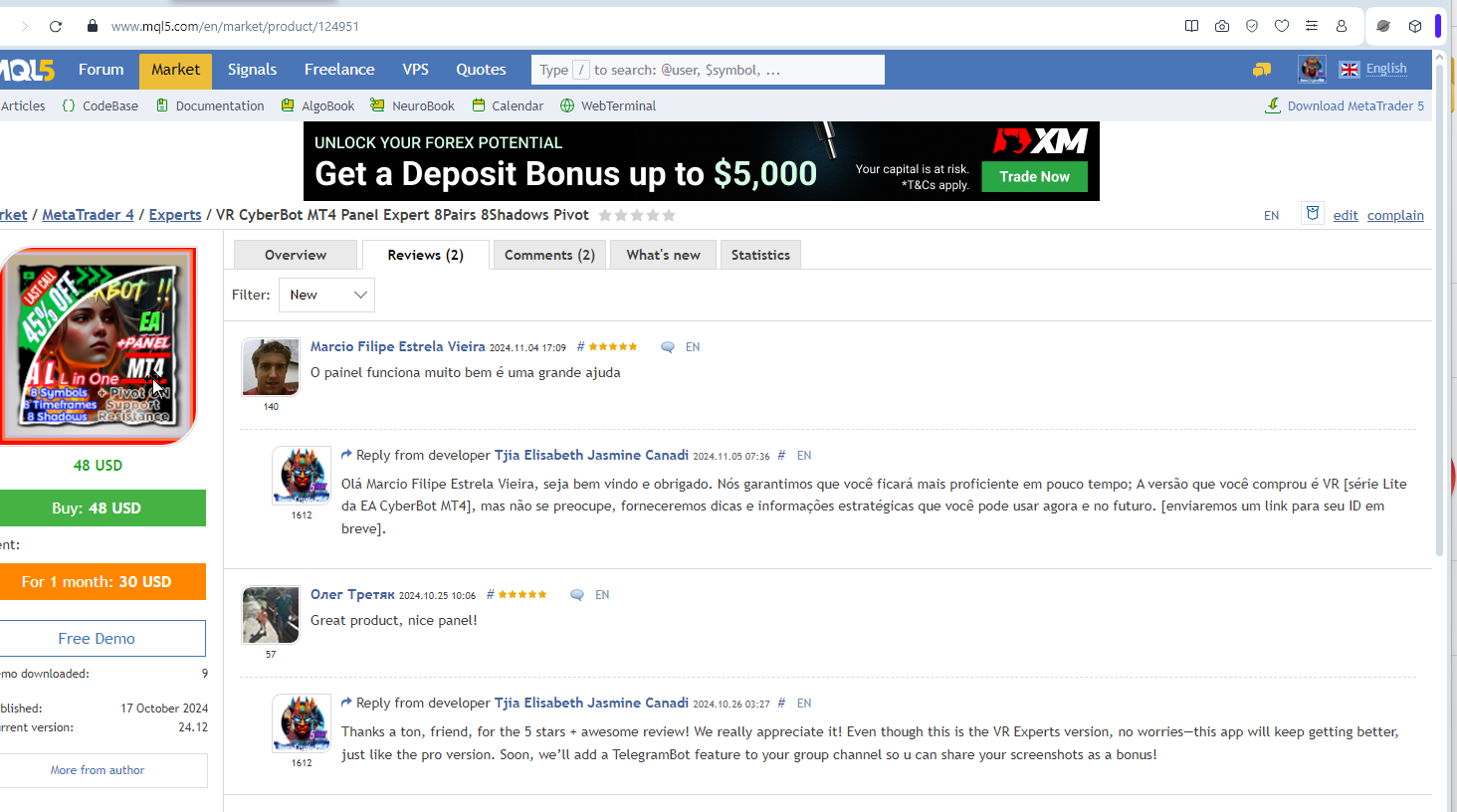Click the product logo thumbnail image

98,345
